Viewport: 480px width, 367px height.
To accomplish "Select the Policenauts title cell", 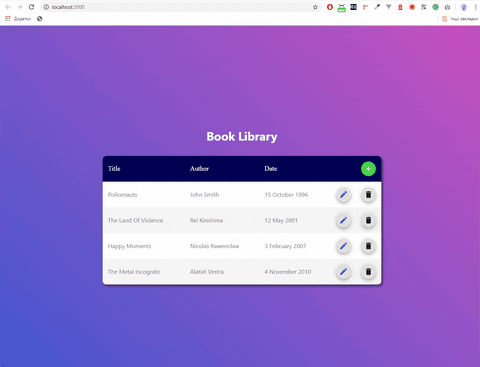I will (x=122, y=195).
